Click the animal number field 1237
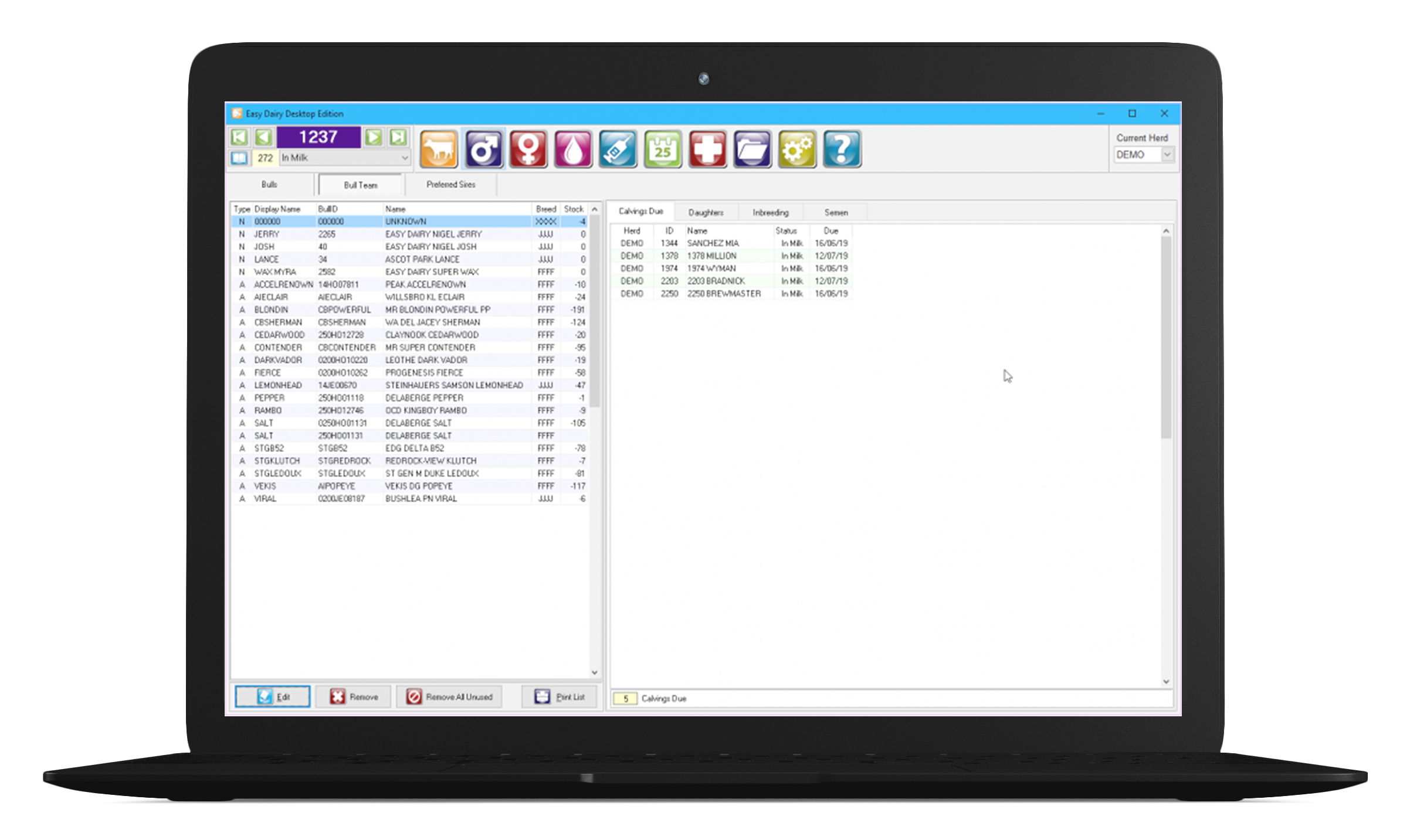 coord(318,137)
